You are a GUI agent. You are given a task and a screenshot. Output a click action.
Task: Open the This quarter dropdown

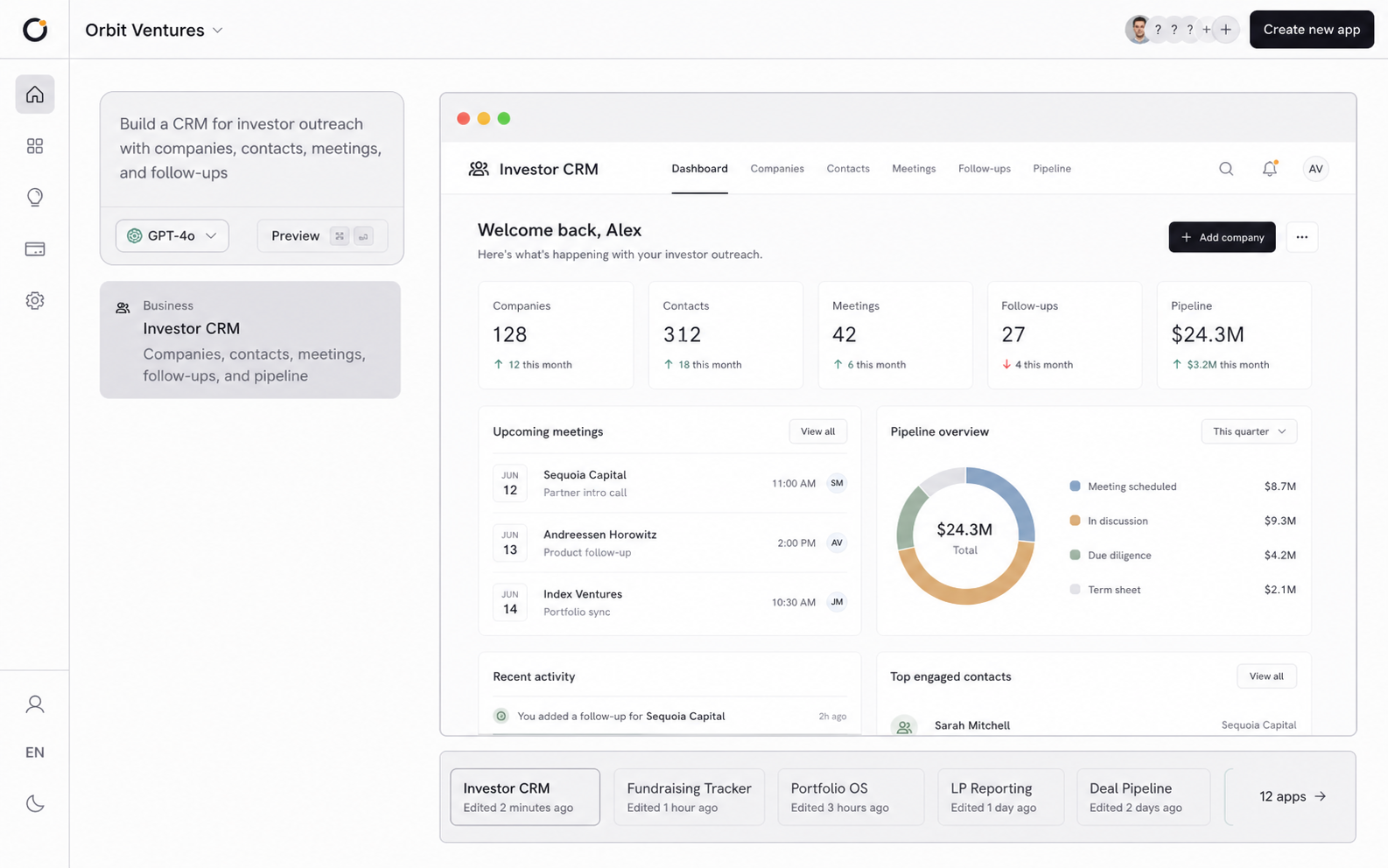click(1249, 431)
